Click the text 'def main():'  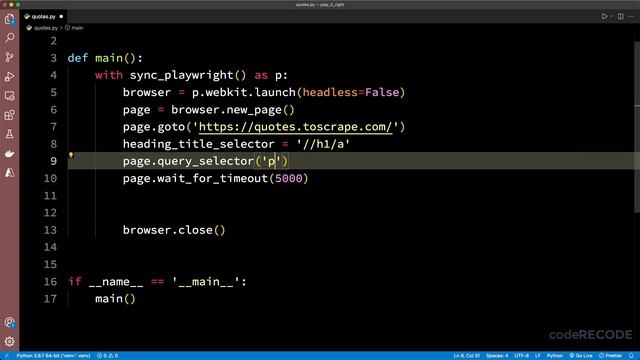105,58
